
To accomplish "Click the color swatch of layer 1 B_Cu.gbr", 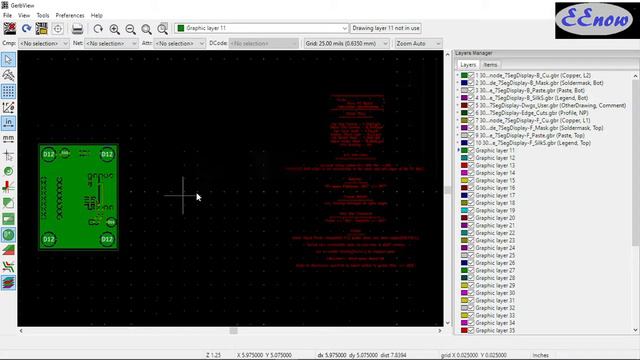I will click(x=464, y=76).
